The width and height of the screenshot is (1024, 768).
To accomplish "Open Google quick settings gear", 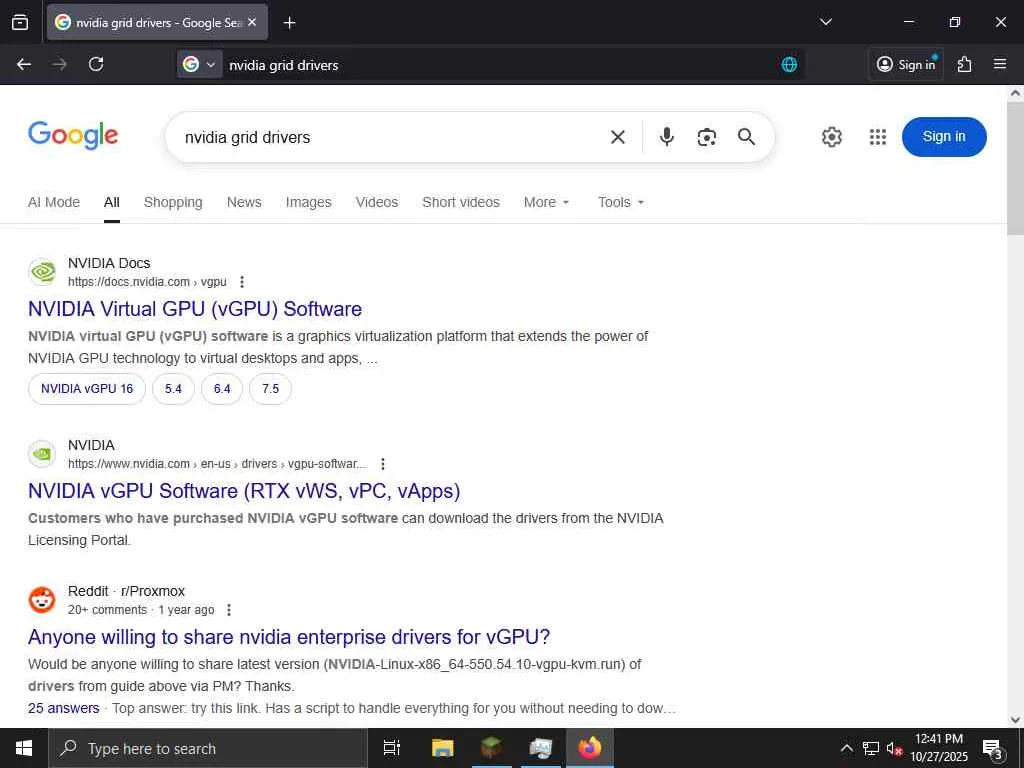I will (x=831, y=137).
